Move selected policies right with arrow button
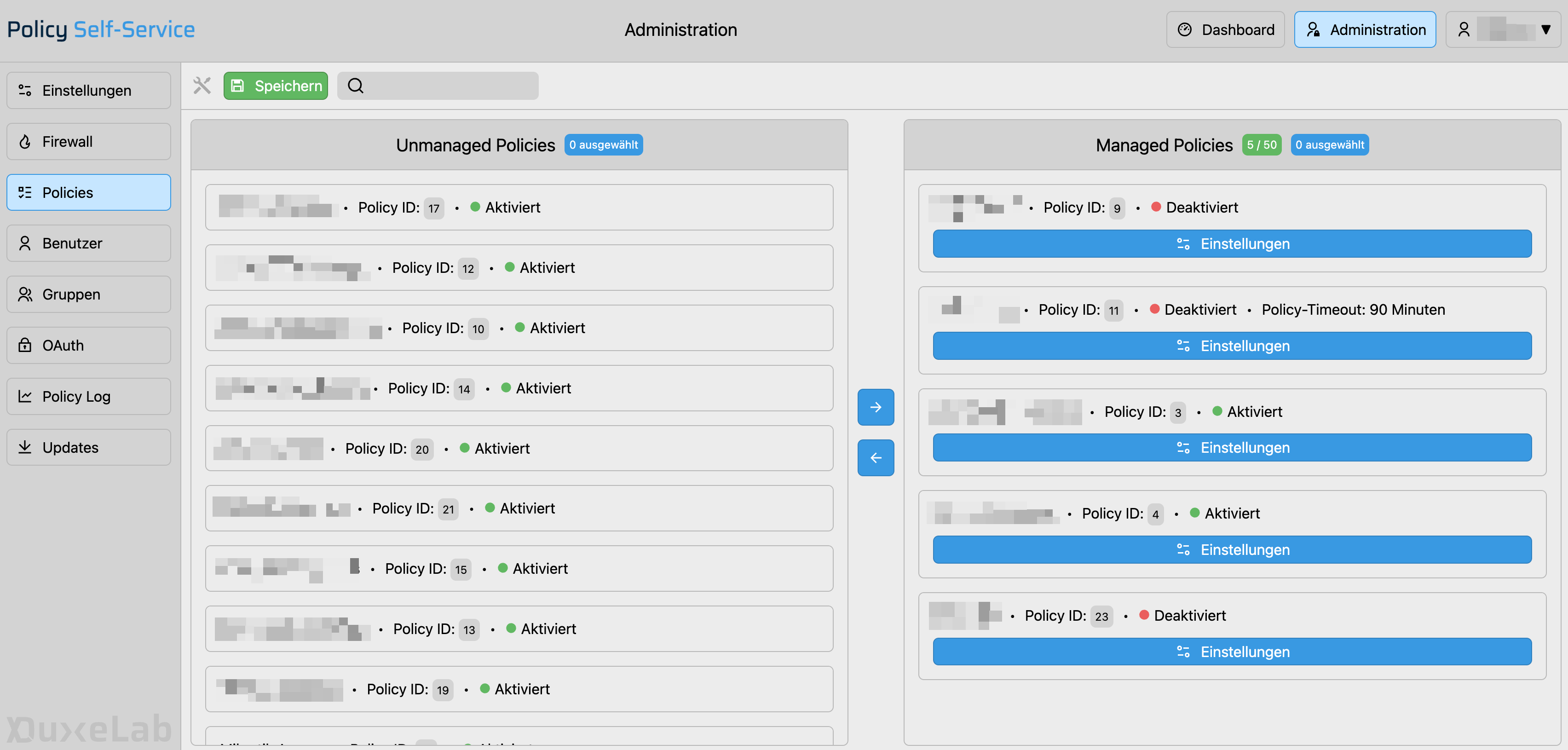 click(x=875, y=407)
